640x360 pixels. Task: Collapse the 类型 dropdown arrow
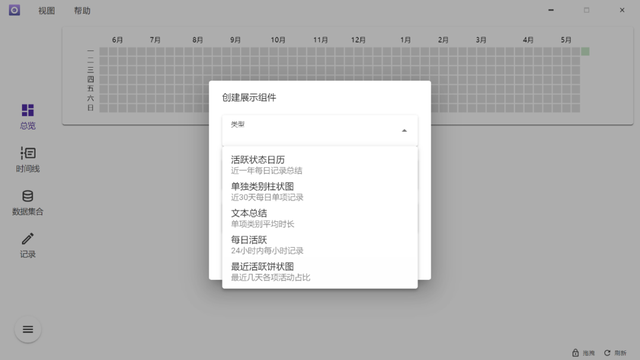point(404,131)
